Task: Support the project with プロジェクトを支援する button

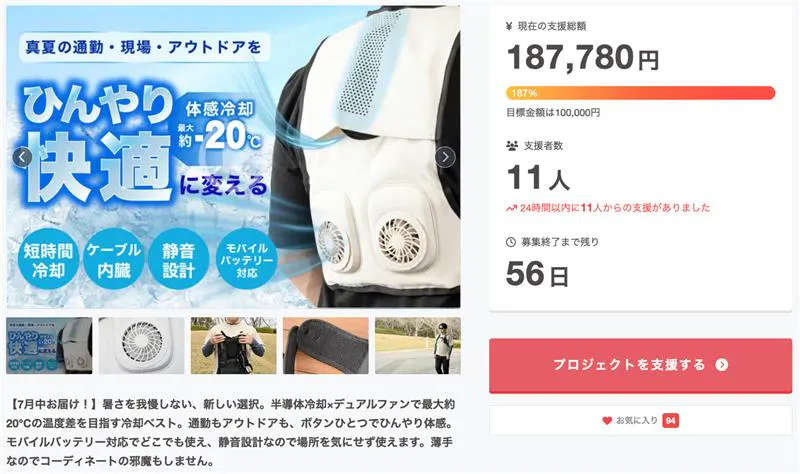Action: tap(640, 365)
